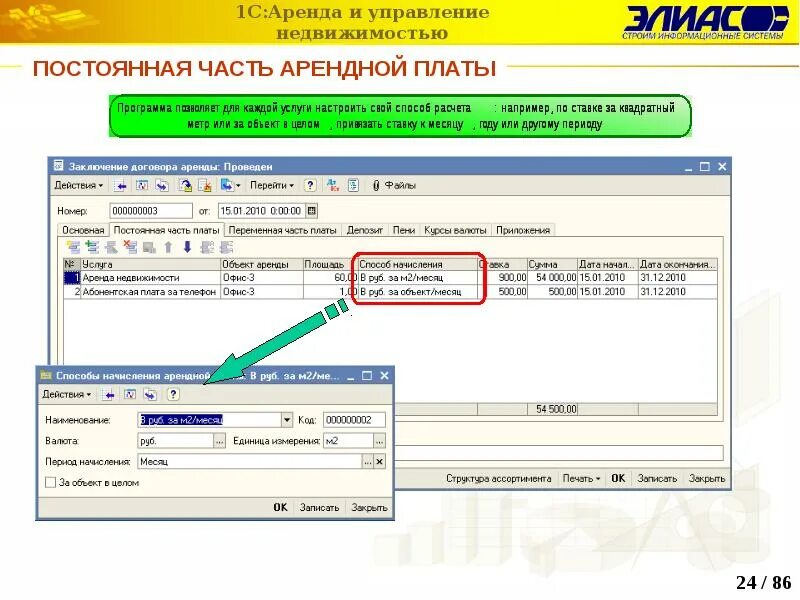Click 'В руб. за объект/месяц' cell
This screenshot has height=600, width=800.
point(418,292)
